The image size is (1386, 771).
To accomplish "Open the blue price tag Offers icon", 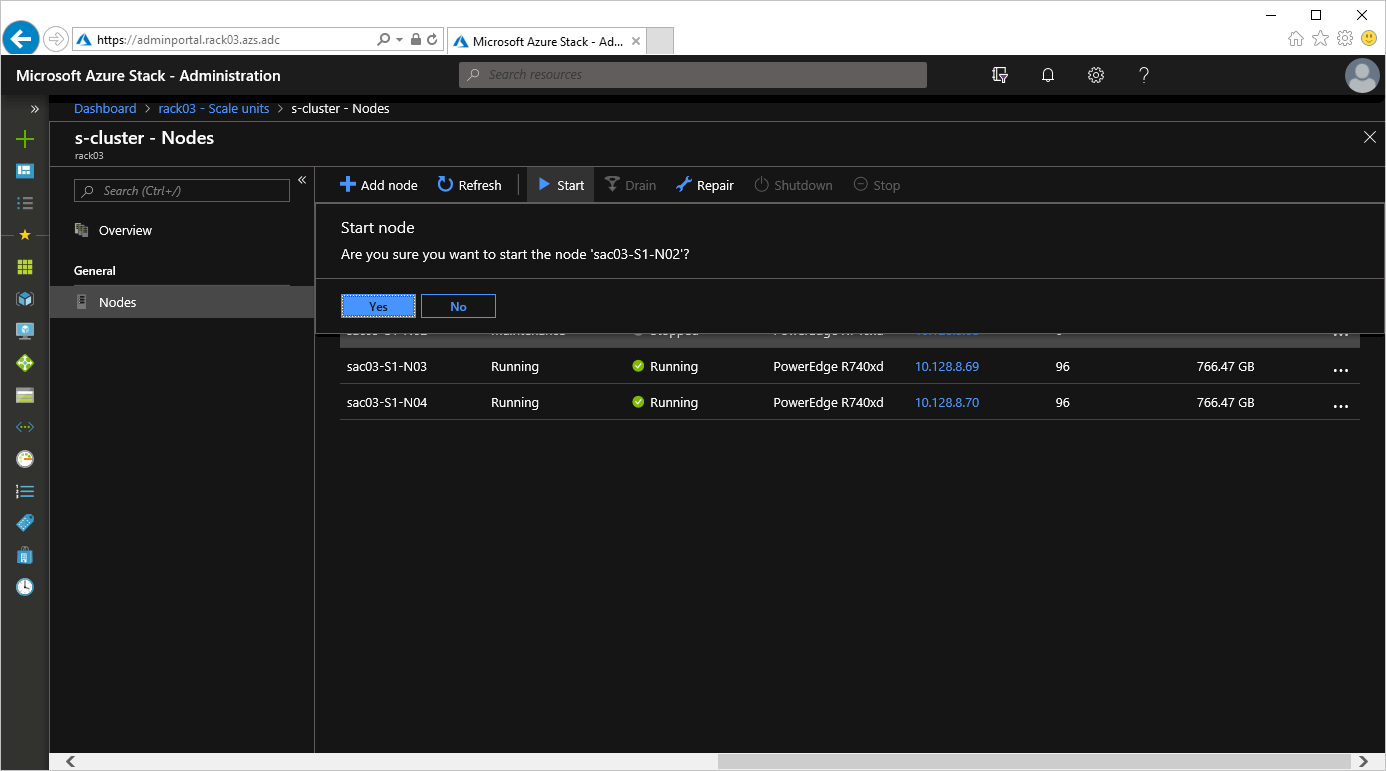I will (25, 523).
